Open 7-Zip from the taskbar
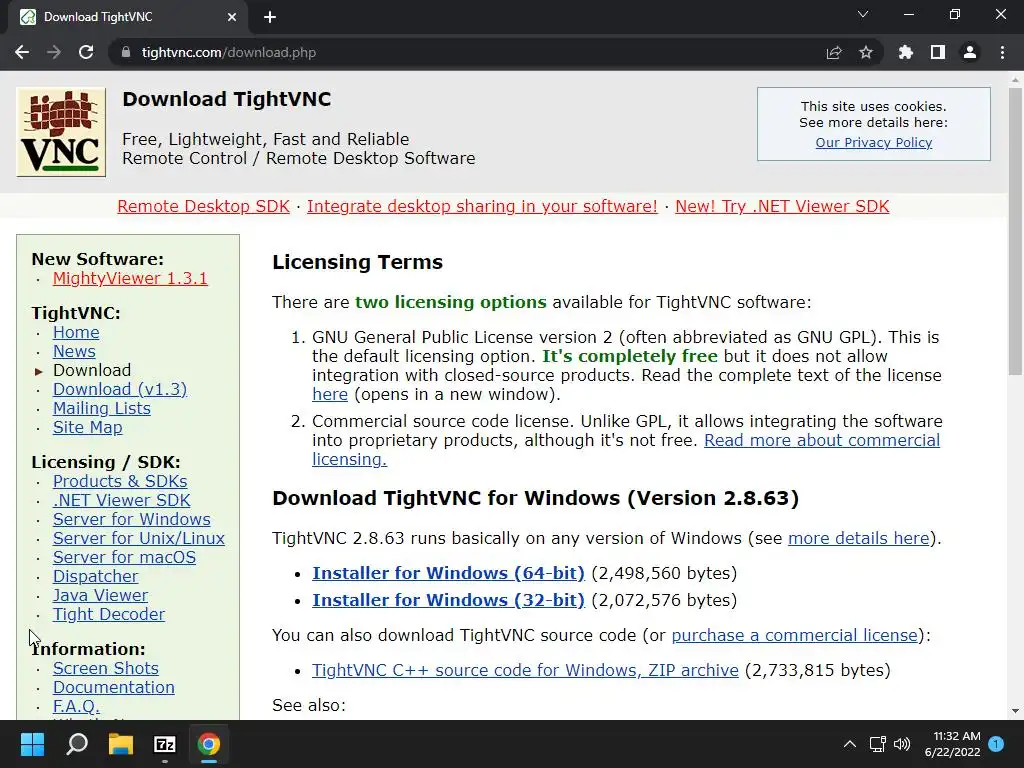The image size is (1024, 768). pyautogui.click(x=165, y=744)
